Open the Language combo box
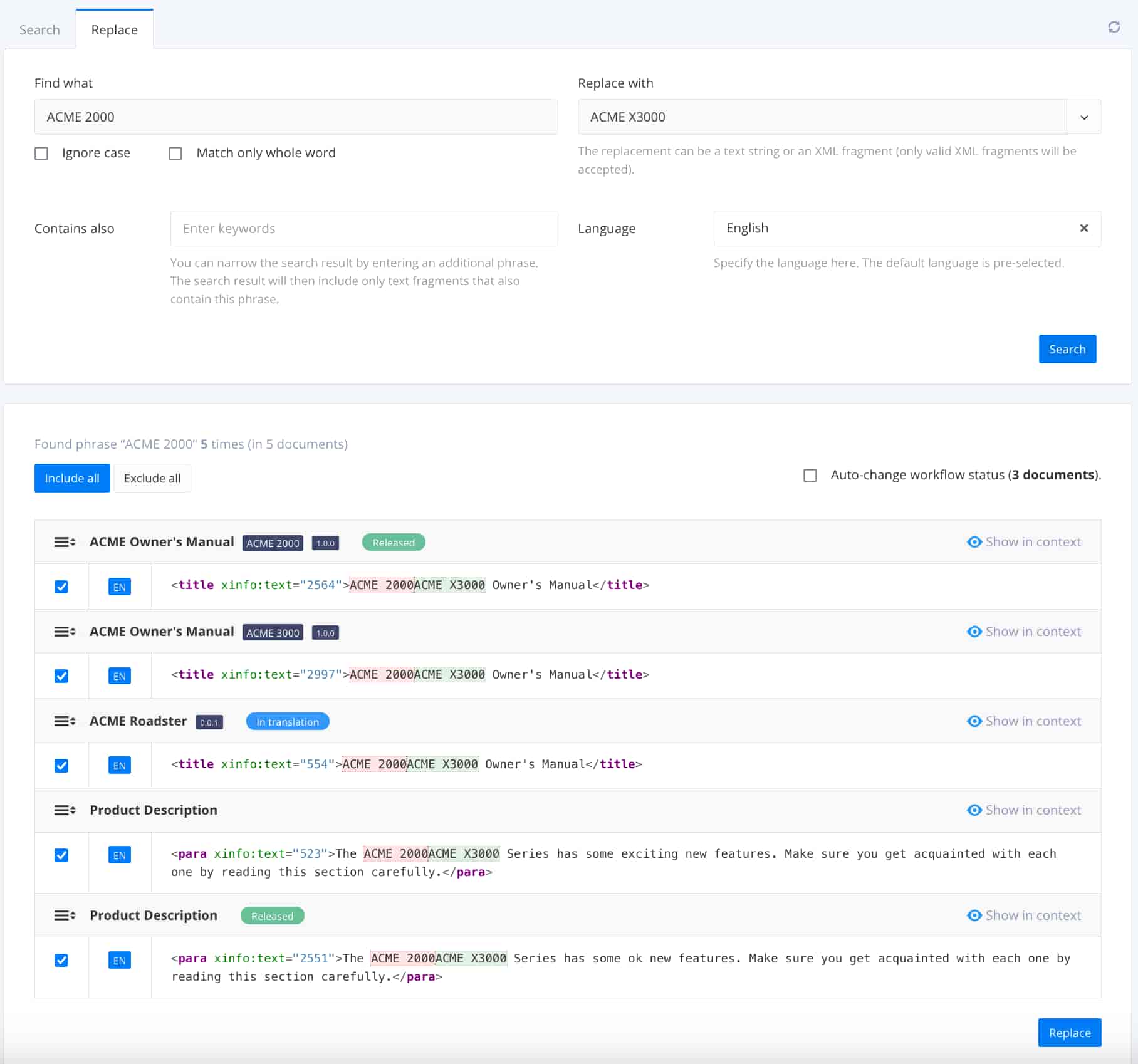 890,228
